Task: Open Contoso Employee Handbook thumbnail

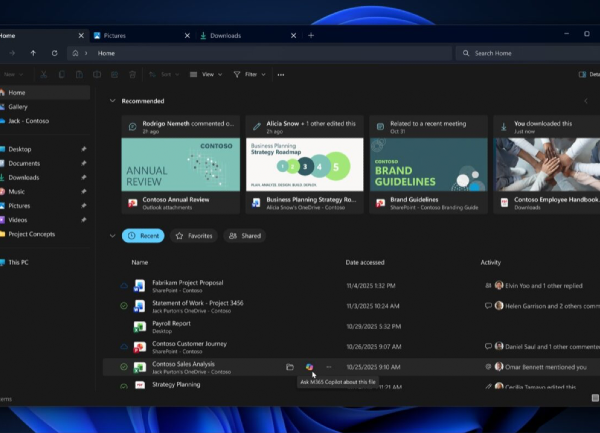Action: coord(547,164)
